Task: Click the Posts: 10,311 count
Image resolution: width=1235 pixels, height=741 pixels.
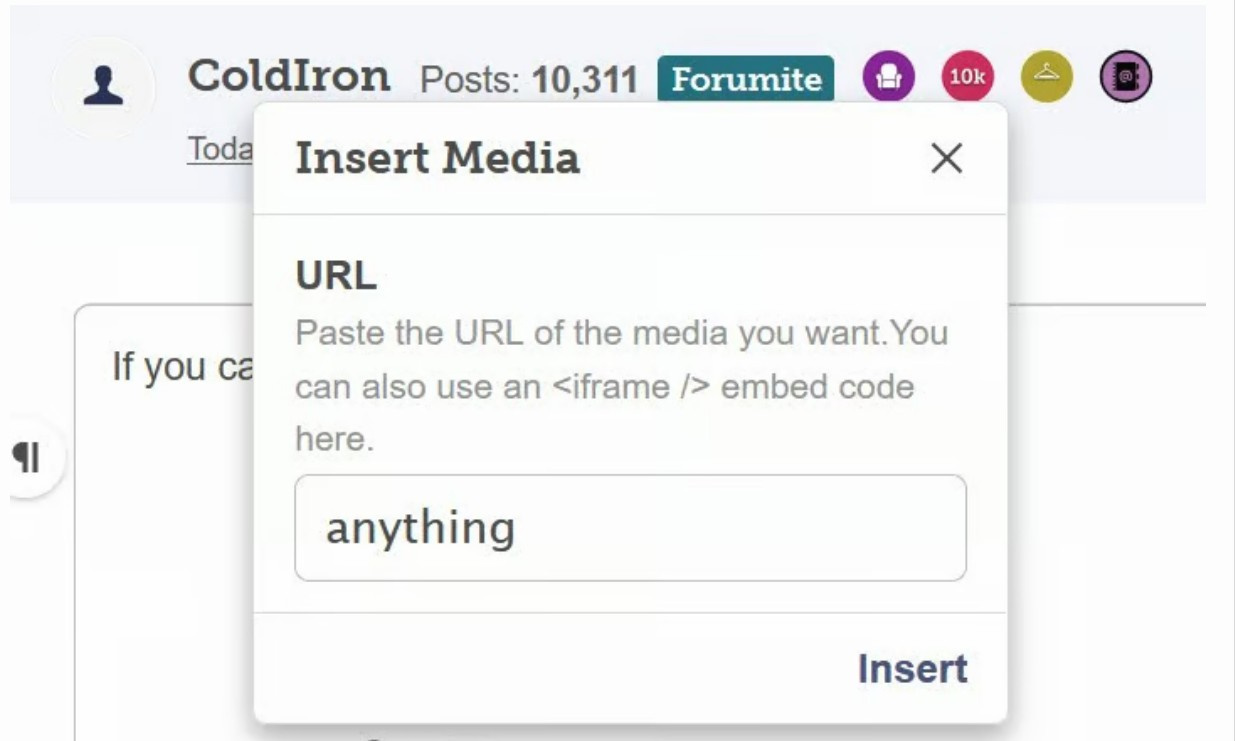Action: click(529, 80)
